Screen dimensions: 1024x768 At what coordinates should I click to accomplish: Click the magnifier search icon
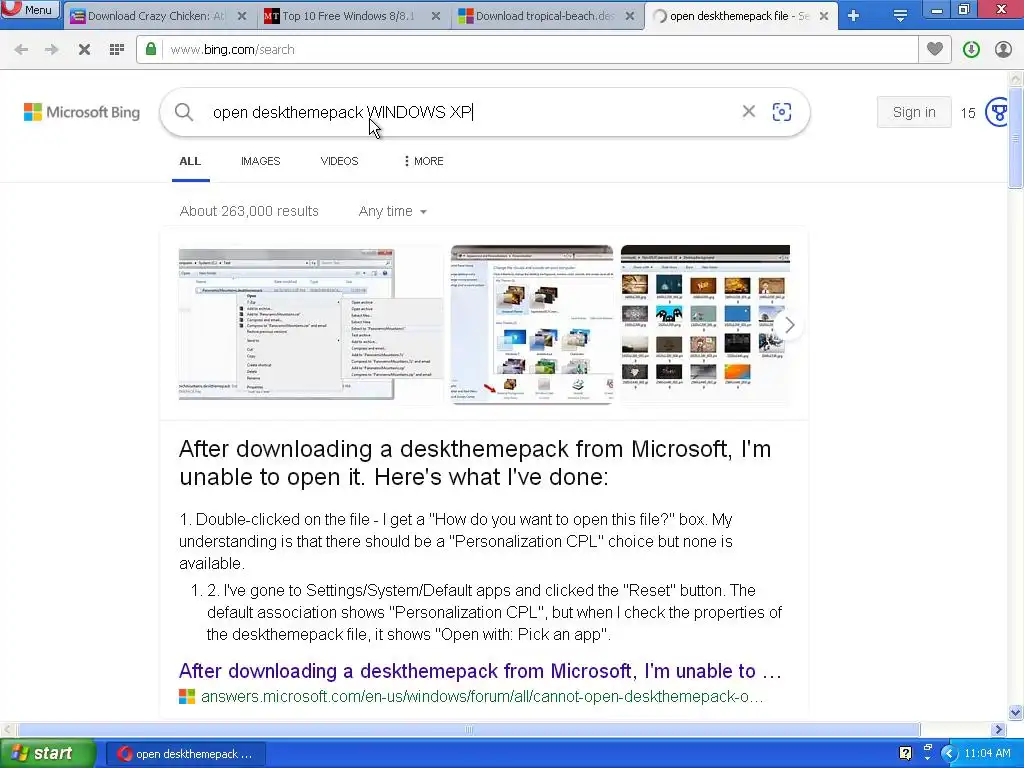point(184,112)
